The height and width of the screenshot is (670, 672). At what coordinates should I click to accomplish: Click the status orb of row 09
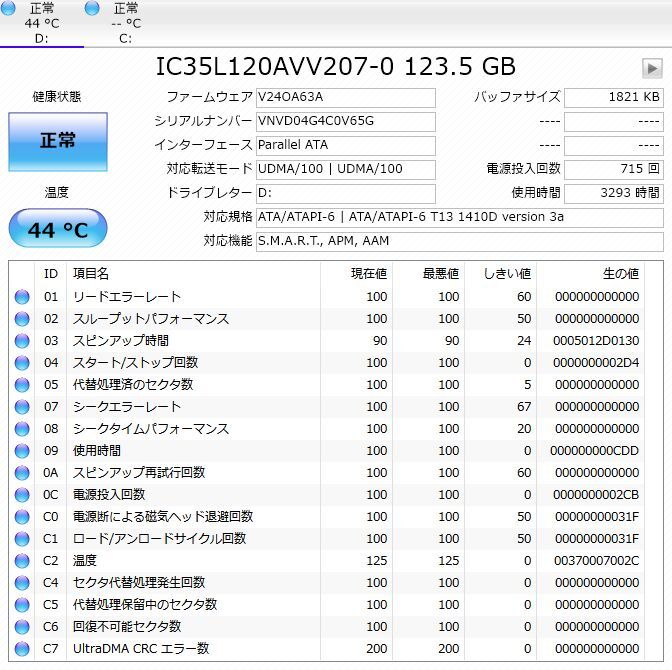pos(22,451)
